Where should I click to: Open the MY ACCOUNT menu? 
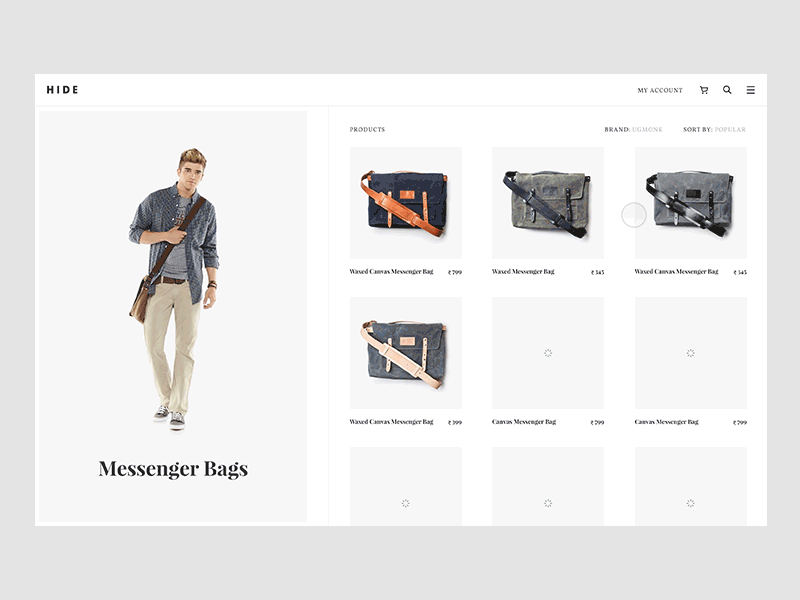658,90
